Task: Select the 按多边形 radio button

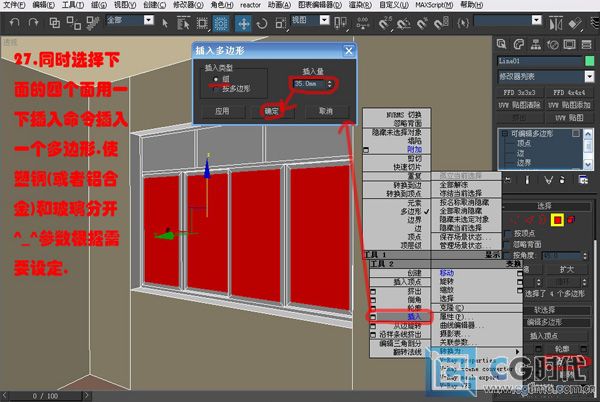Action: click(x=215, y=89)
